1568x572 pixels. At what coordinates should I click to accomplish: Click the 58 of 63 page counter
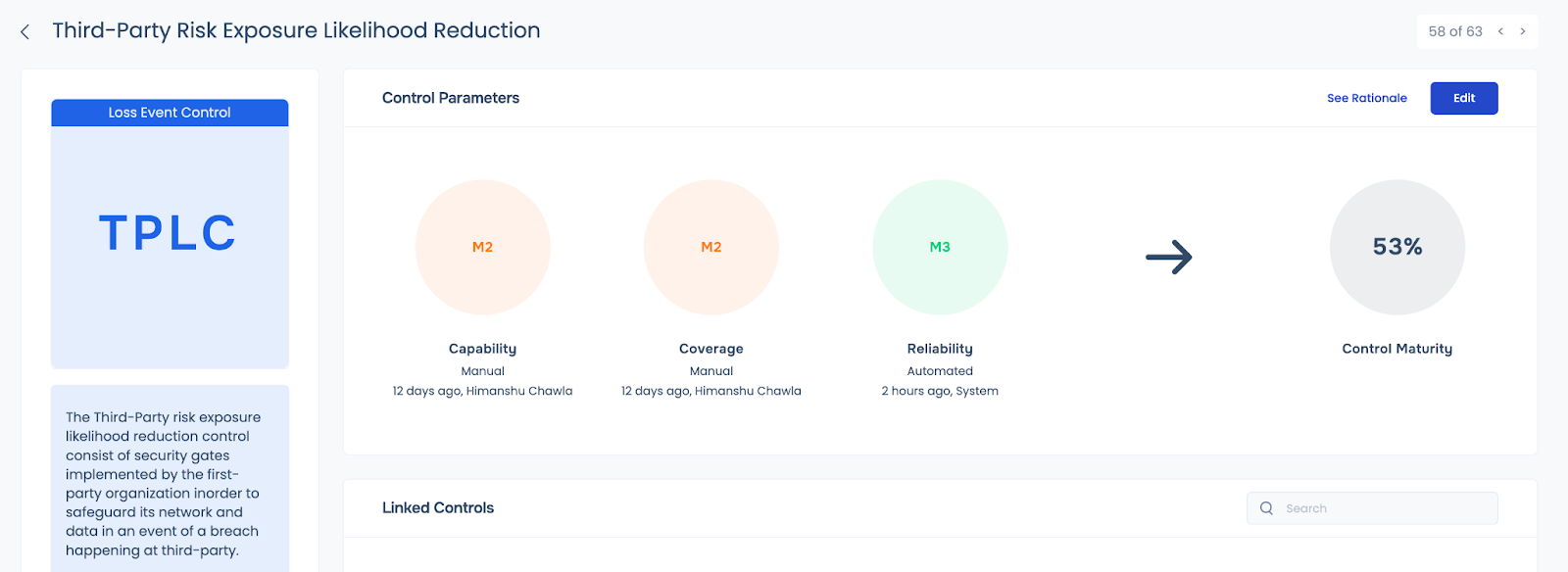click(x=1455, y=31)
